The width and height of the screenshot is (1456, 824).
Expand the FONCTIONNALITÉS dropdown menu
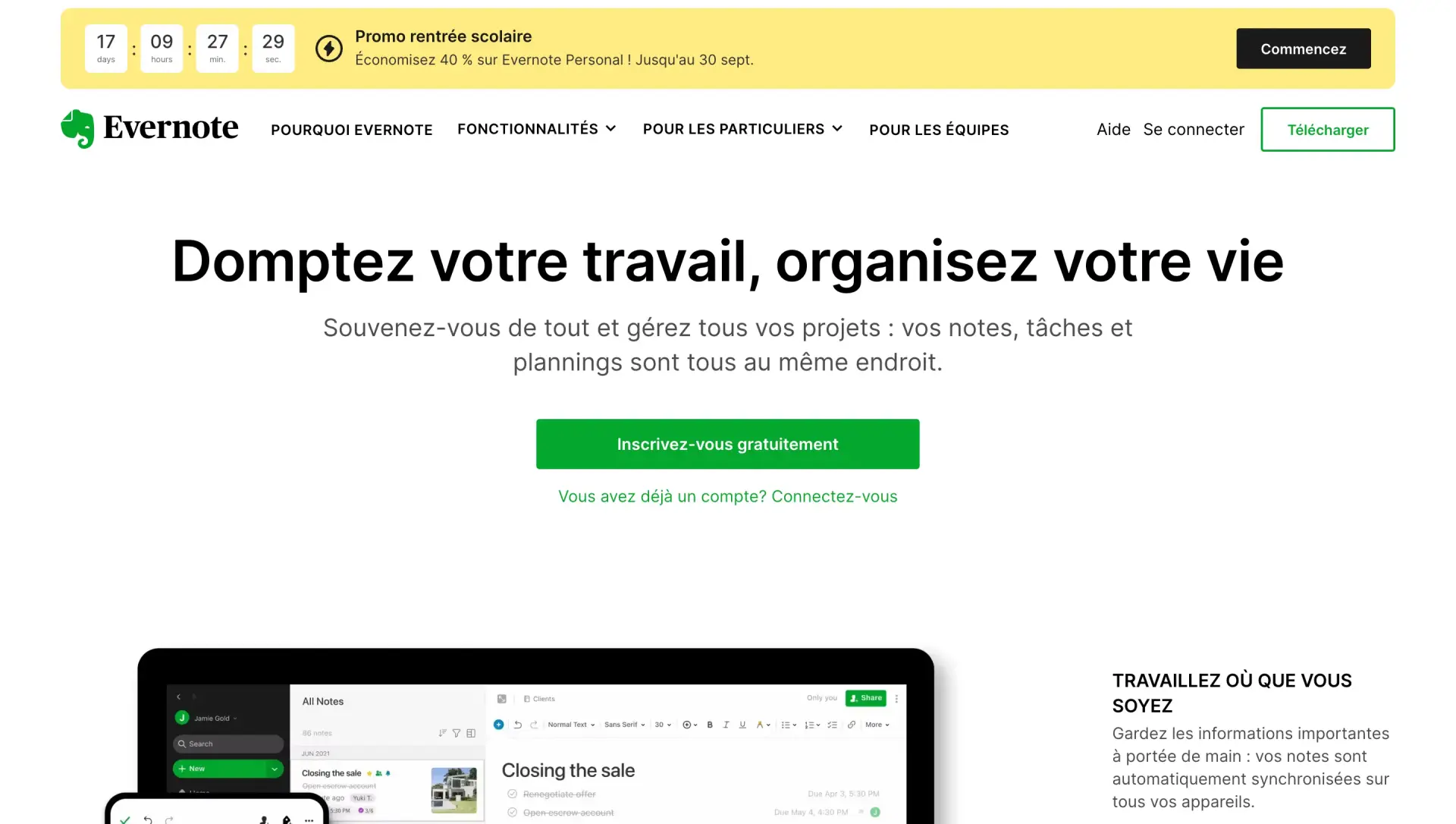pyautogui.click(x=537, y=128)
